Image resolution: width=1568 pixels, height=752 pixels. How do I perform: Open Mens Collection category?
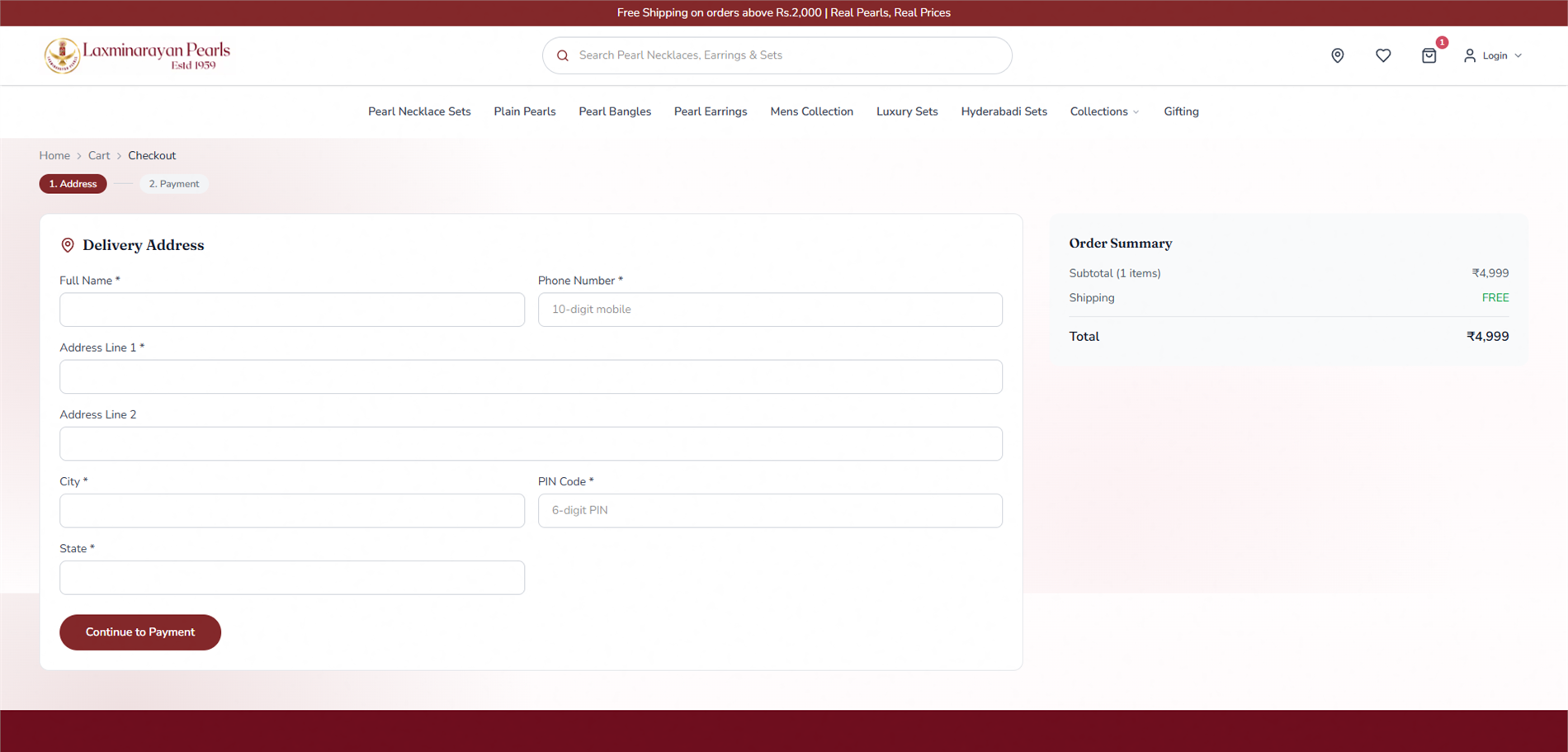(x=812, y=111)
